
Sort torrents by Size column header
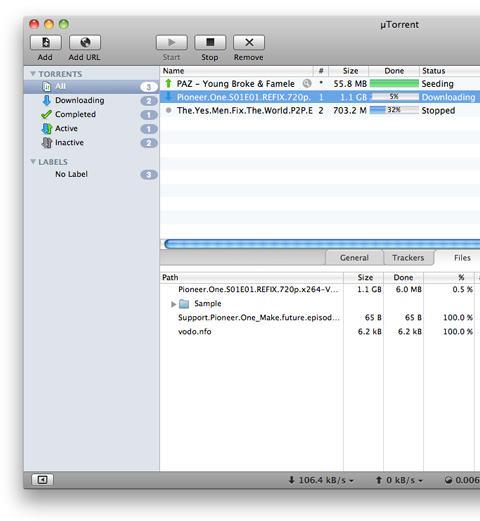point(349,71)
